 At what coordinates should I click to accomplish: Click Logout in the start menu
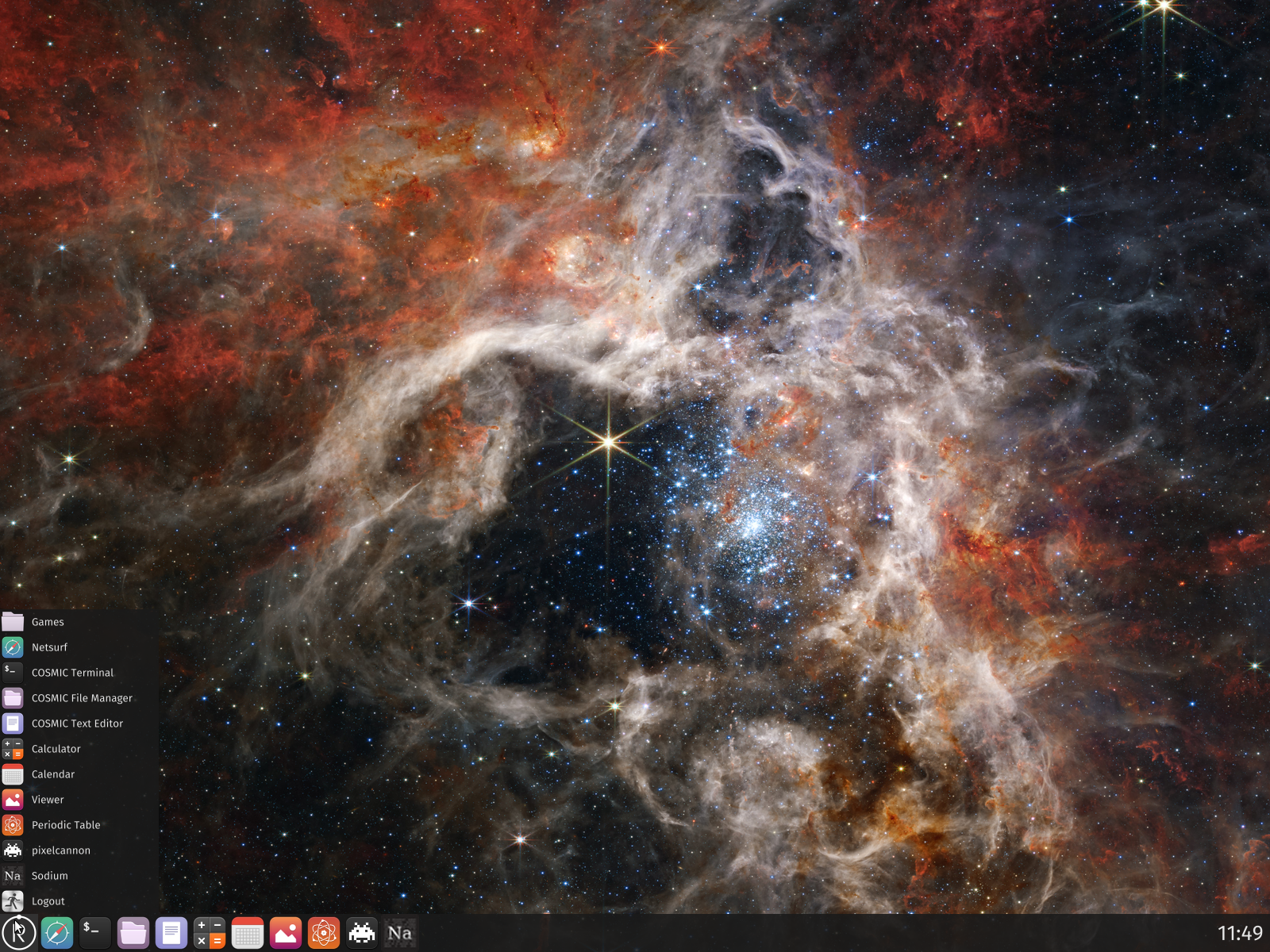pos(79,901)
